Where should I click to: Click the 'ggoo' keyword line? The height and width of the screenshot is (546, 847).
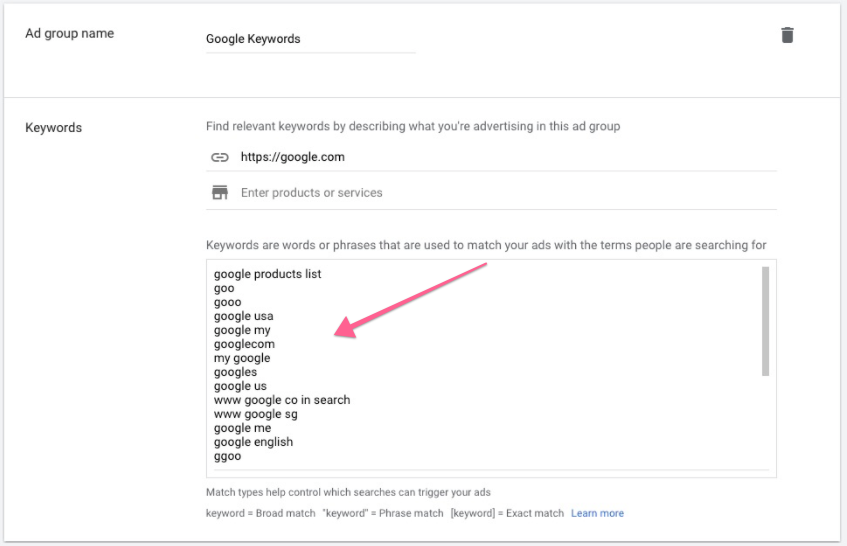click(x=227, y=456)
